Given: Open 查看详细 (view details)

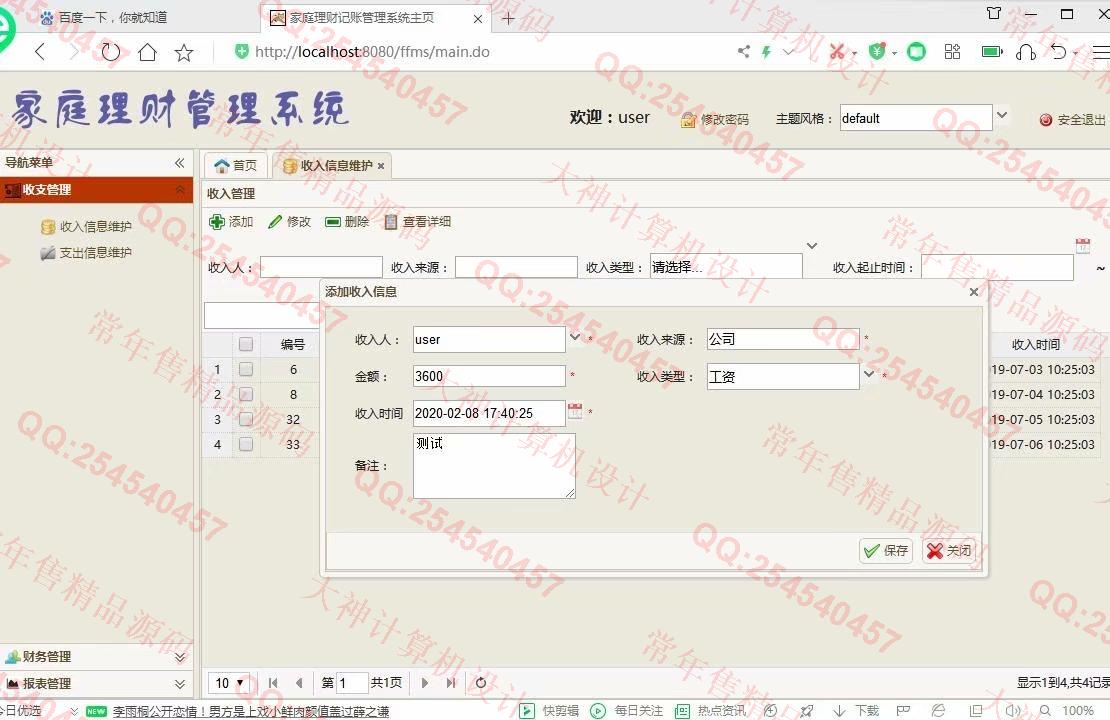Looking at the screenshot, I should (417, 222).
